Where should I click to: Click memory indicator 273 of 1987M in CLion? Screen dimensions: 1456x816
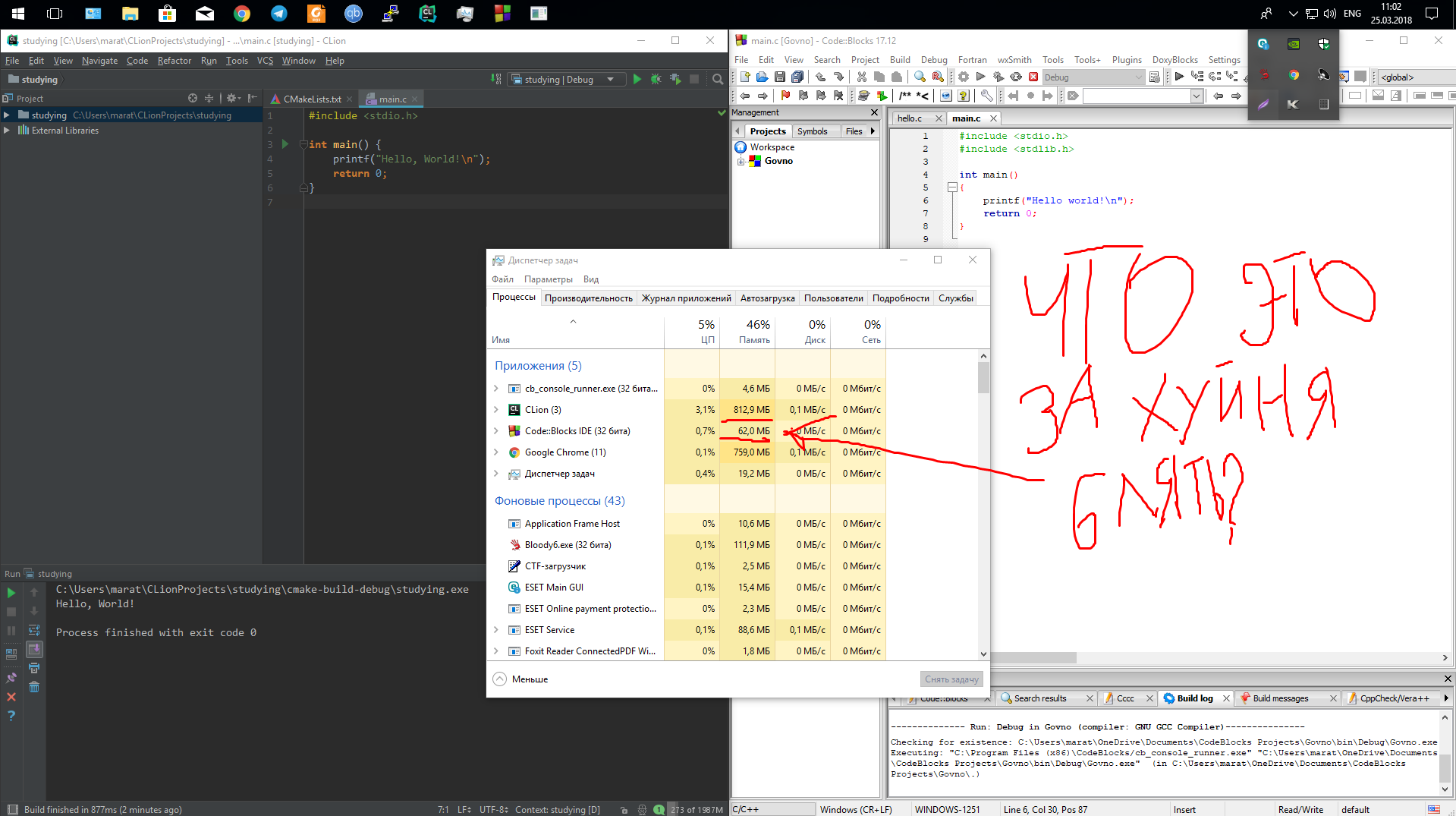click(697, 809)
